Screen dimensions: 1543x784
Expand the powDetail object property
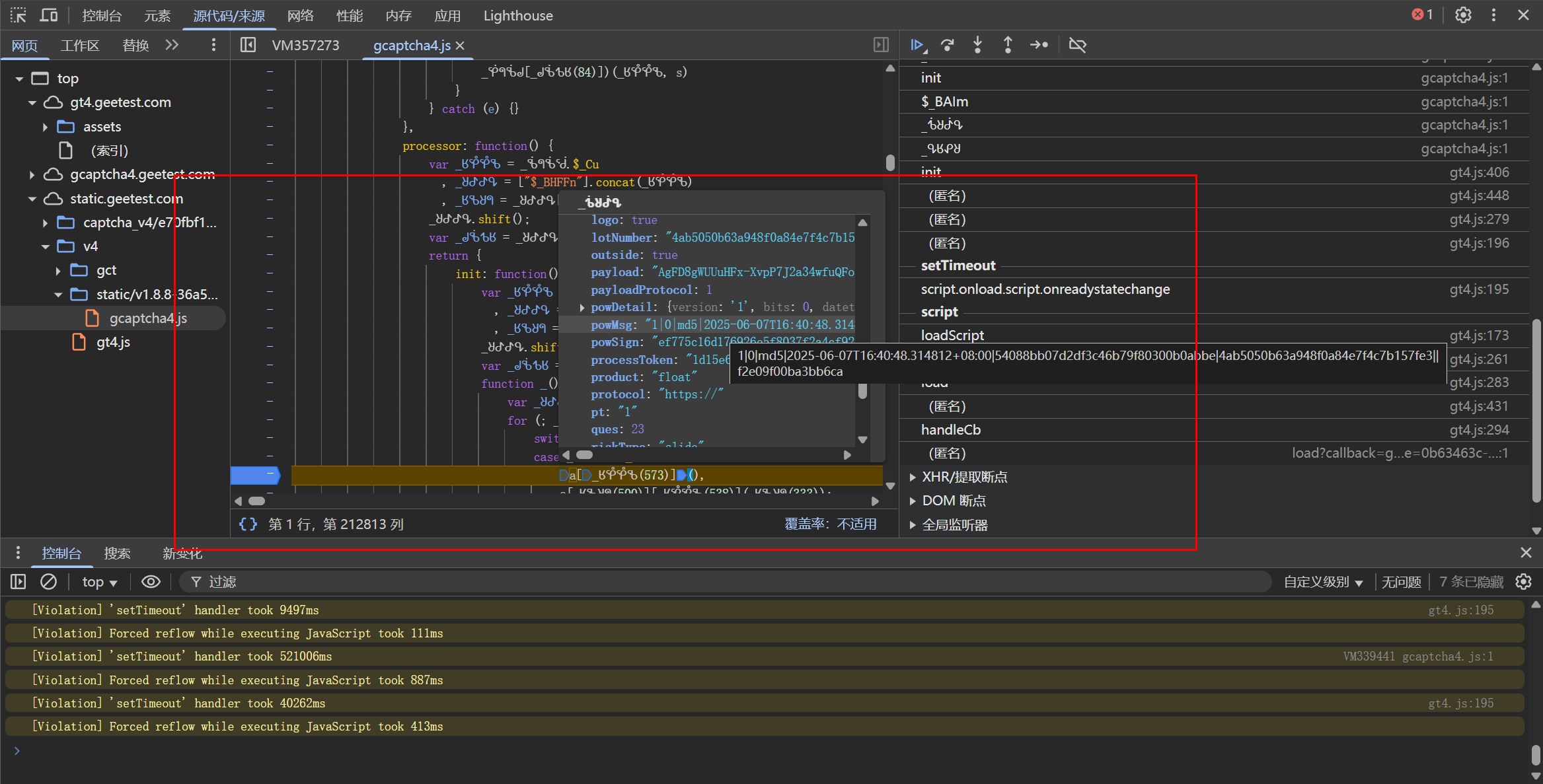coord(582,307)
